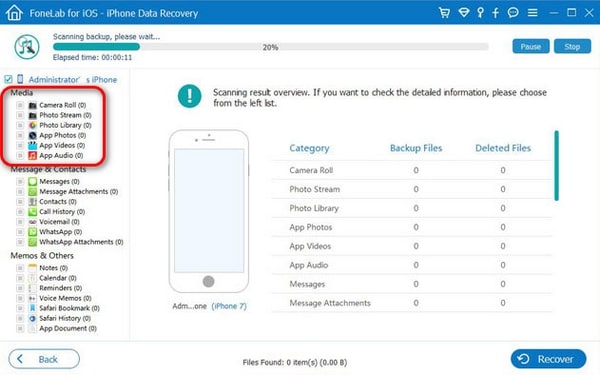Open the chat feedback icon
600x375 pixels.
coord(513,13)
